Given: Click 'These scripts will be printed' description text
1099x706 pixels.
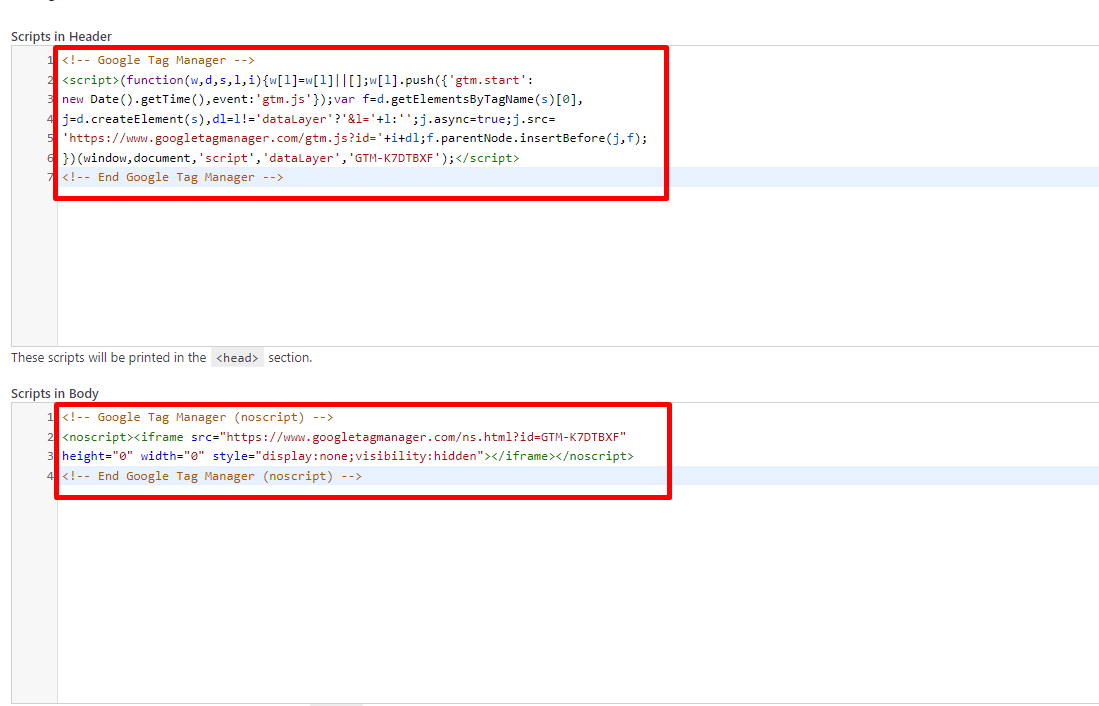Looking at the screenshot, I should 108,358.
